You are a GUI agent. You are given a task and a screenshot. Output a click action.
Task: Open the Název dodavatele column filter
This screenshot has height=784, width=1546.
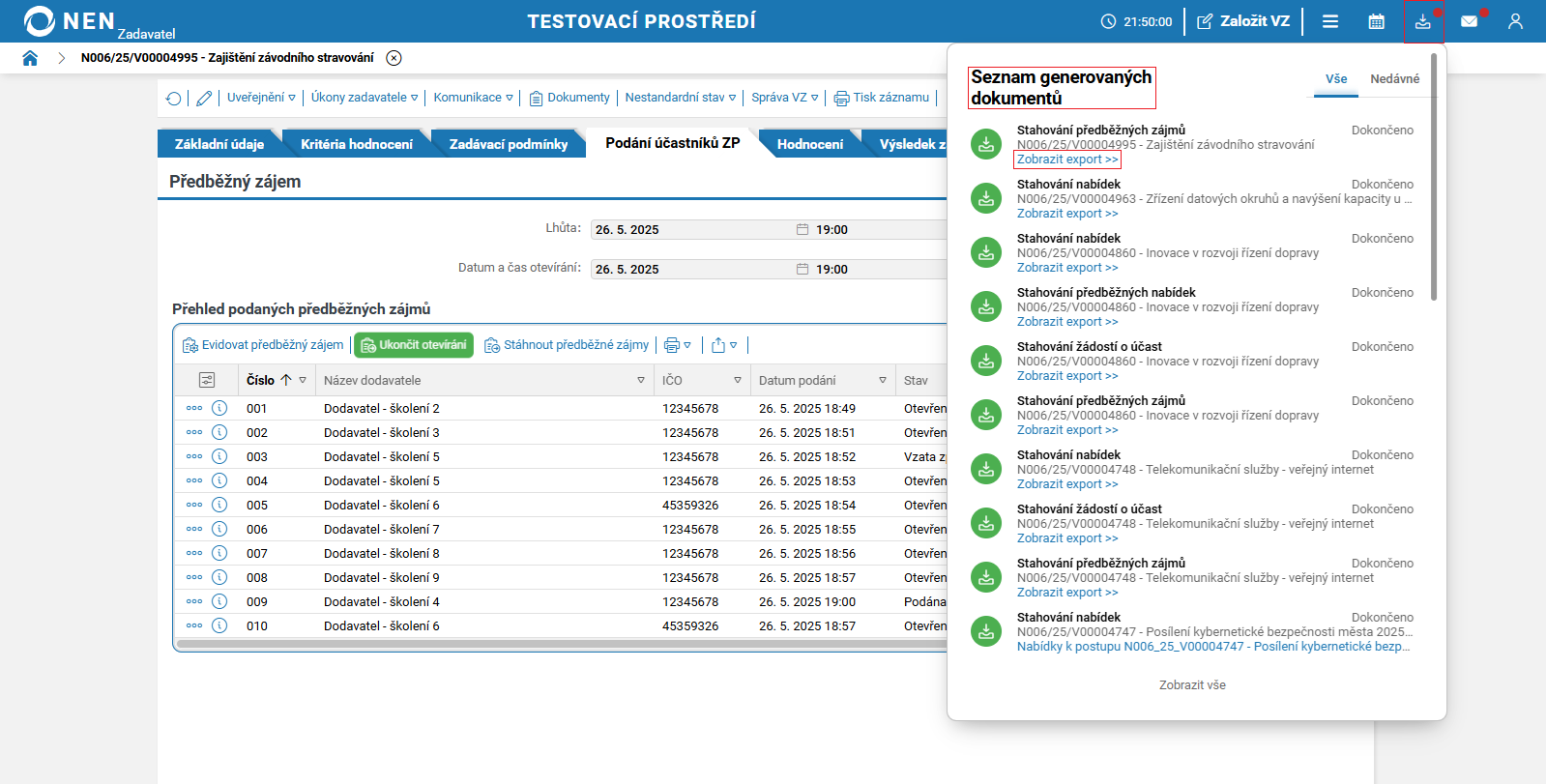[640, 380]
